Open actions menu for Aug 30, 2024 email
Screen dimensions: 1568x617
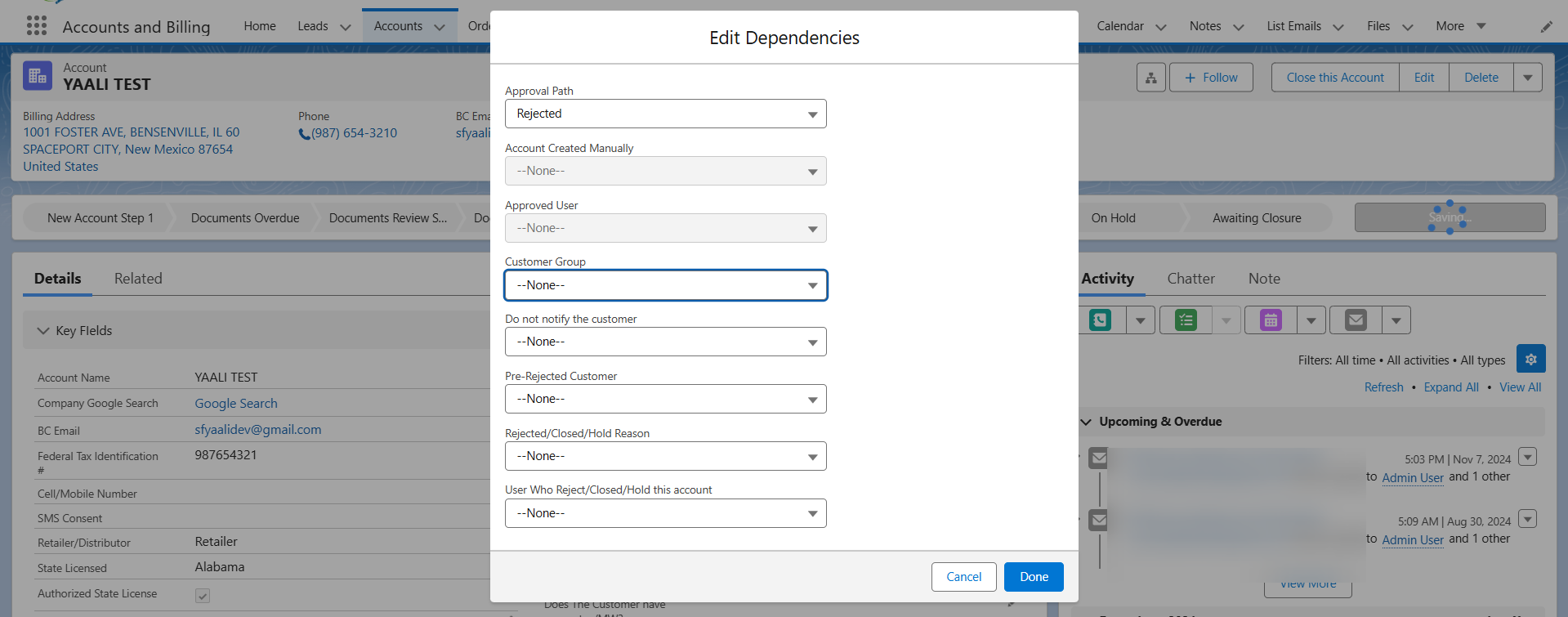[1527, 519]
